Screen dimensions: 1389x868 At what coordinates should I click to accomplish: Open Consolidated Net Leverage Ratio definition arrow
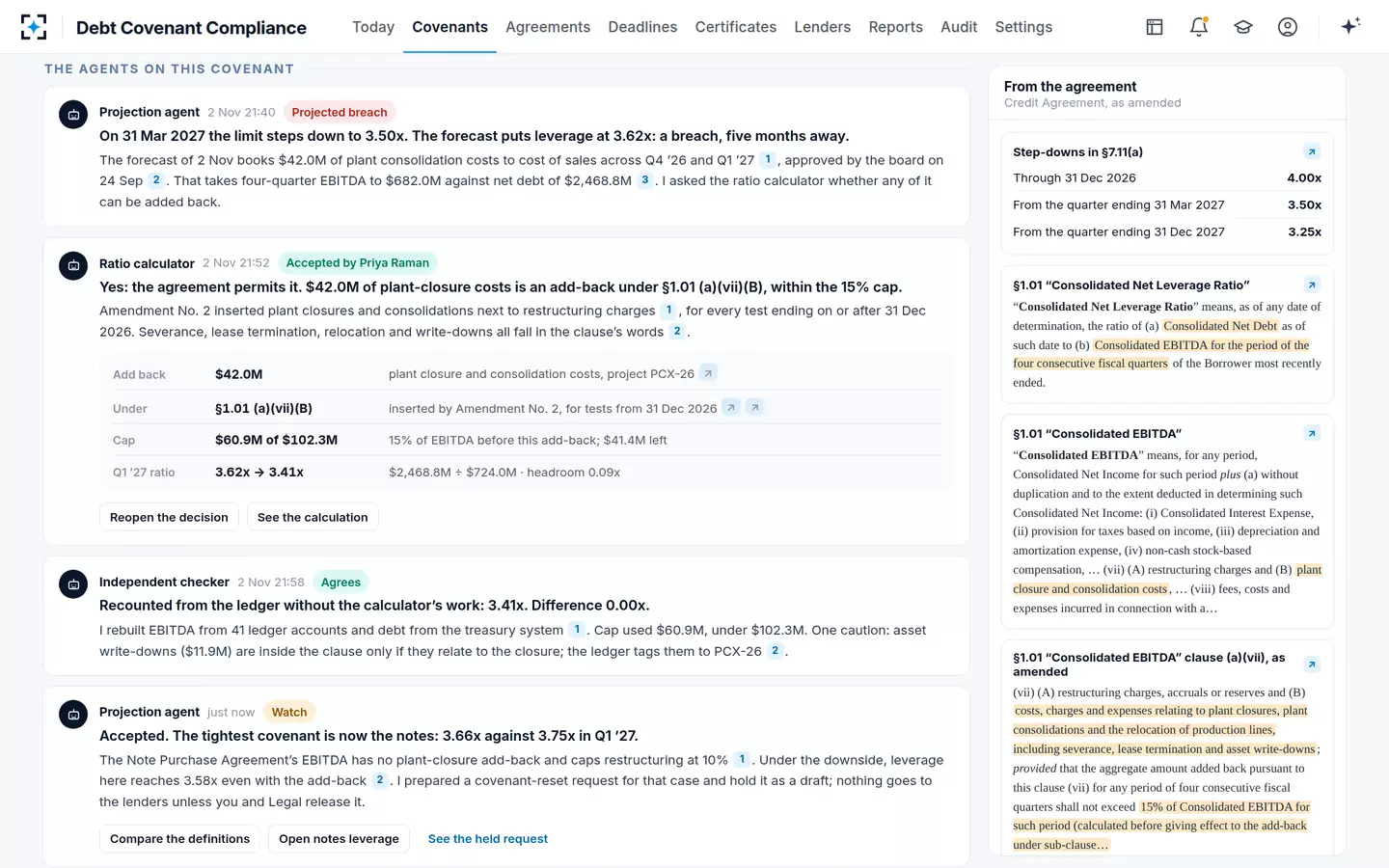1312,285
